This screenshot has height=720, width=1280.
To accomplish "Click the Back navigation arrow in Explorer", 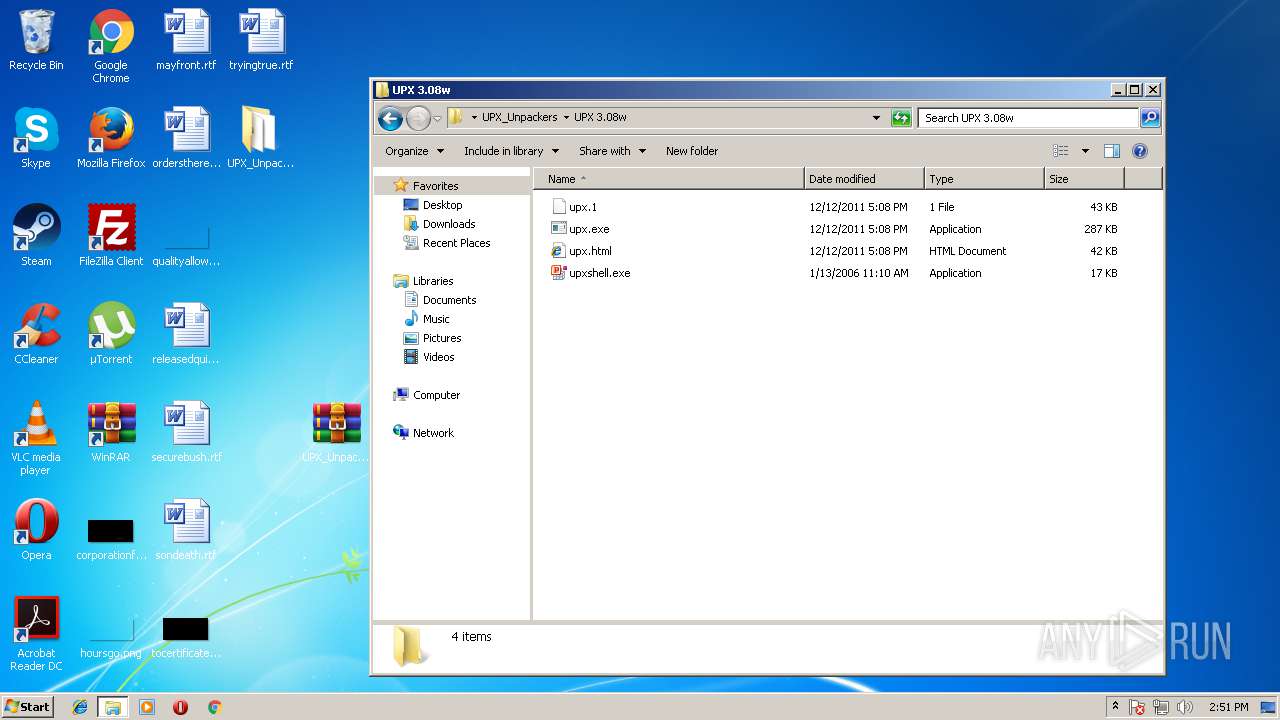I will tap(390, 118).
